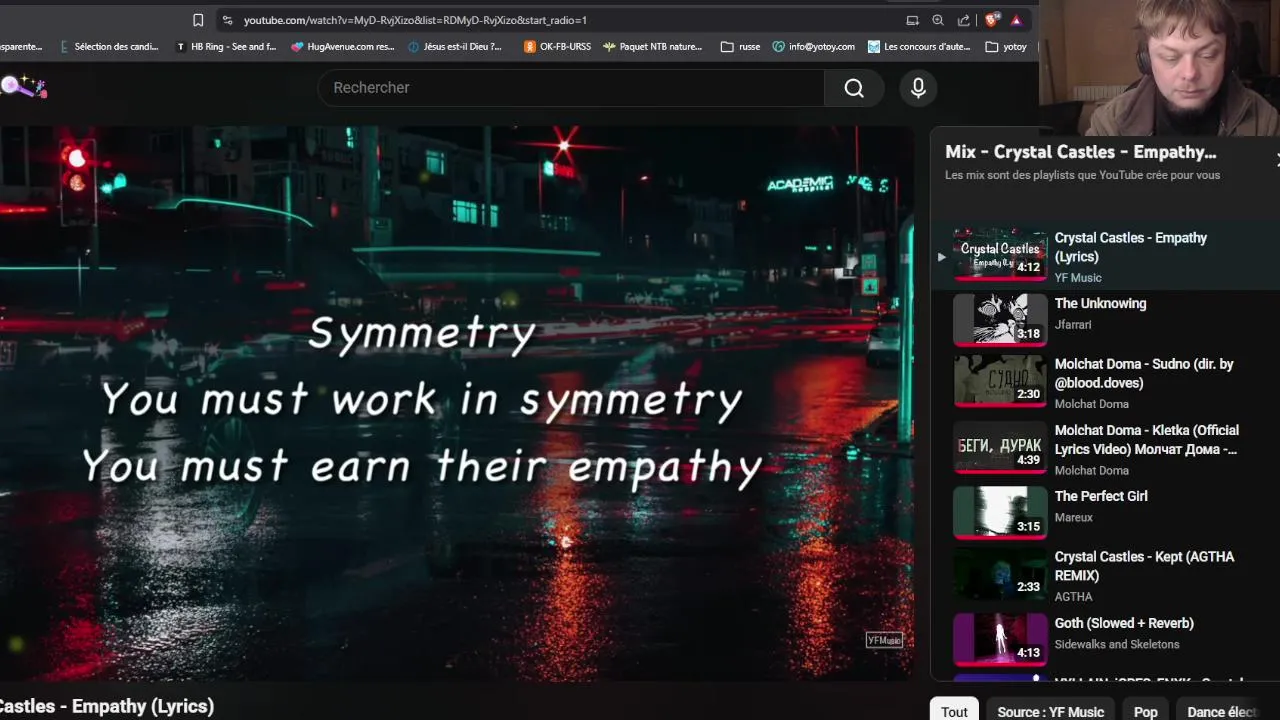The width and height of the screenshot is (1280, 720).
Task: Click 'Sidewalks and Skeletons' channel name
Action: [x=1117, y=645]
